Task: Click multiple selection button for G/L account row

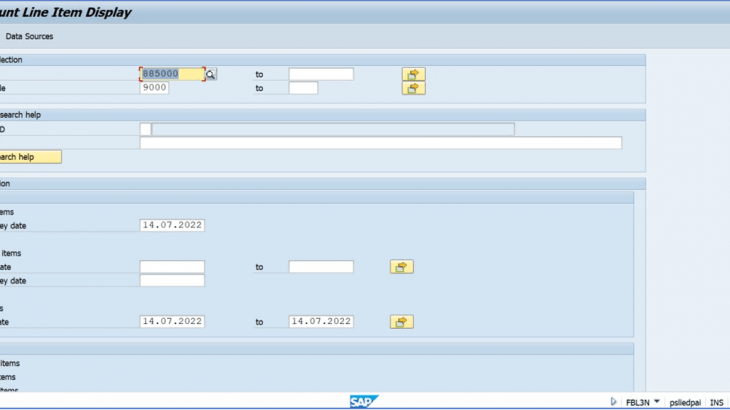Action: [x=413, y=74]
